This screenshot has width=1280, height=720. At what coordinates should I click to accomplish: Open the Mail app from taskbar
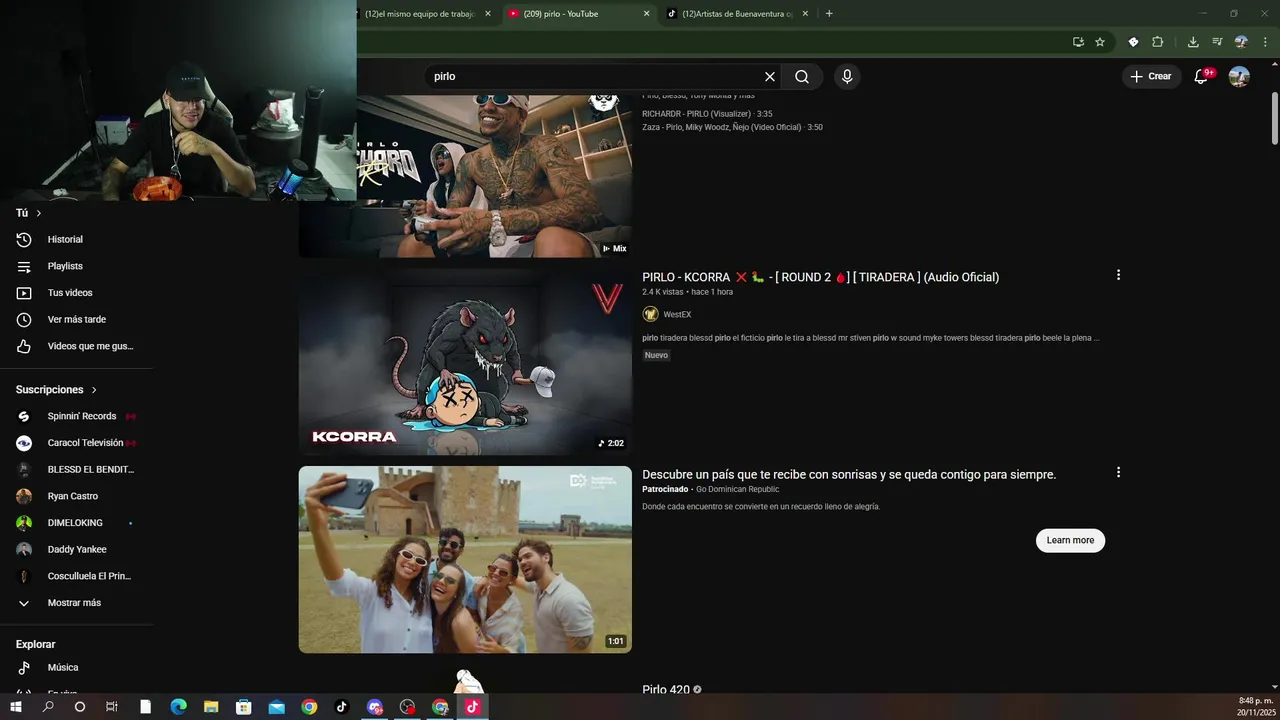(x=277, y=707)
